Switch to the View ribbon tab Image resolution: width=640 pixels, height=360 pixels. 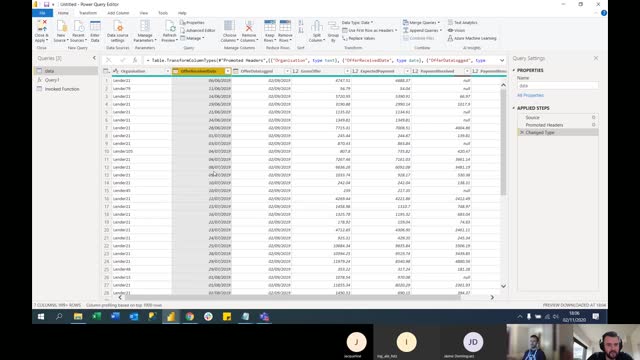coord(144,13)
